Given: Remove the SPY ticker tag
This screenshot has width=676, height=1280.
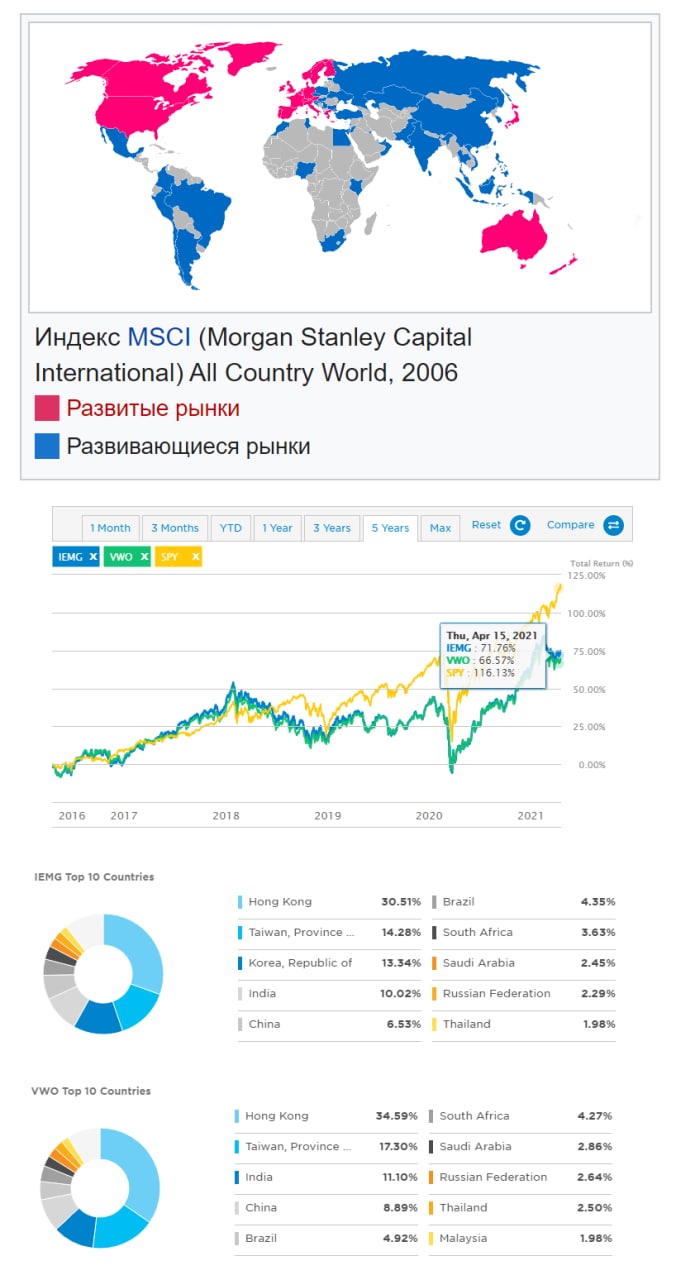Looking at the screenshot, I should [x=195, y=557].
